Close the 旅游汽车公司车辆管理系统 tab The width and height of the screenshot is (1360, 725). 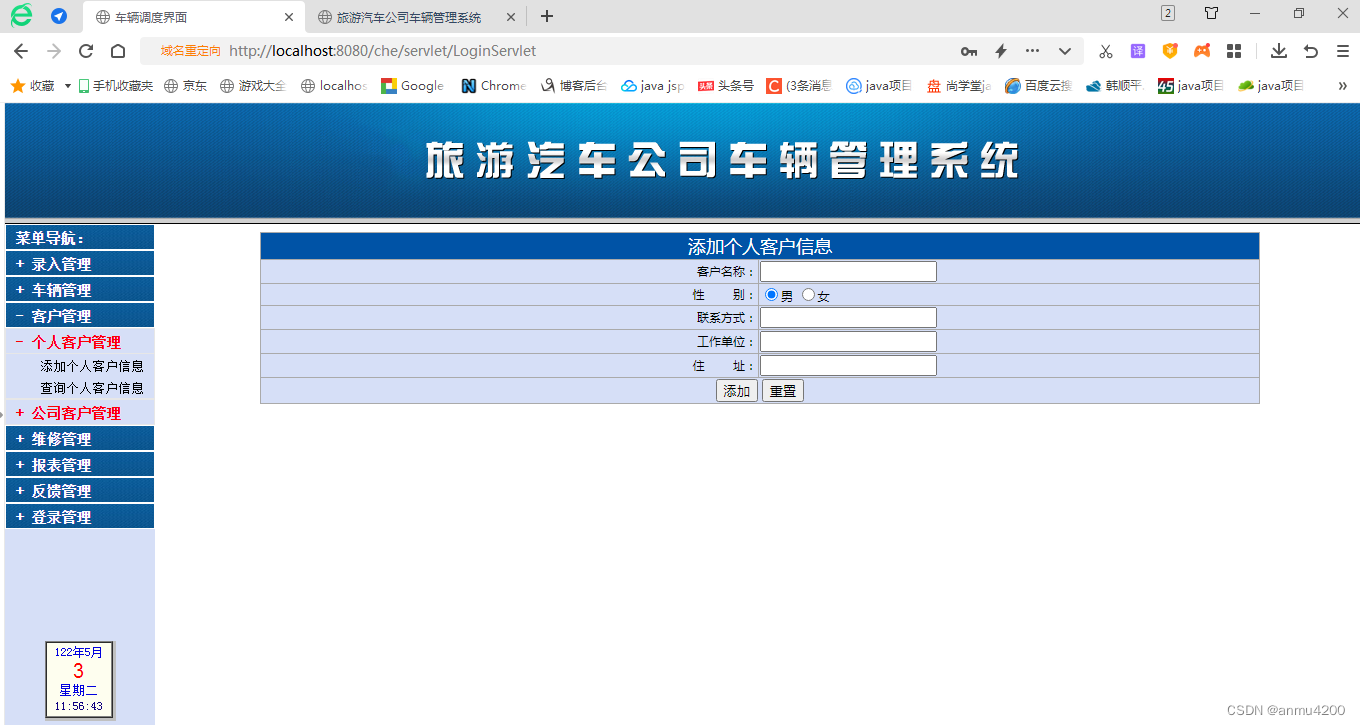pos(510,17)
